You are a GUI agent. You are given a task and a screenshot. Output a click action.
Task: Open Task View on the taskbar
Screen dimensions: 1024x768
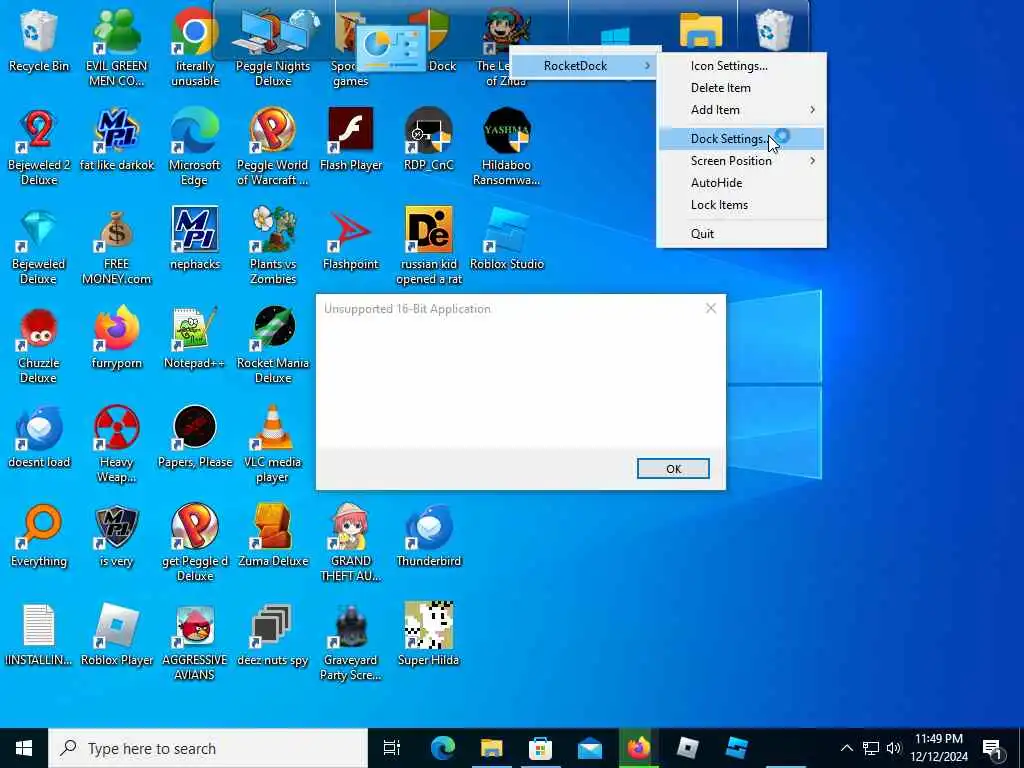point(392,748)
